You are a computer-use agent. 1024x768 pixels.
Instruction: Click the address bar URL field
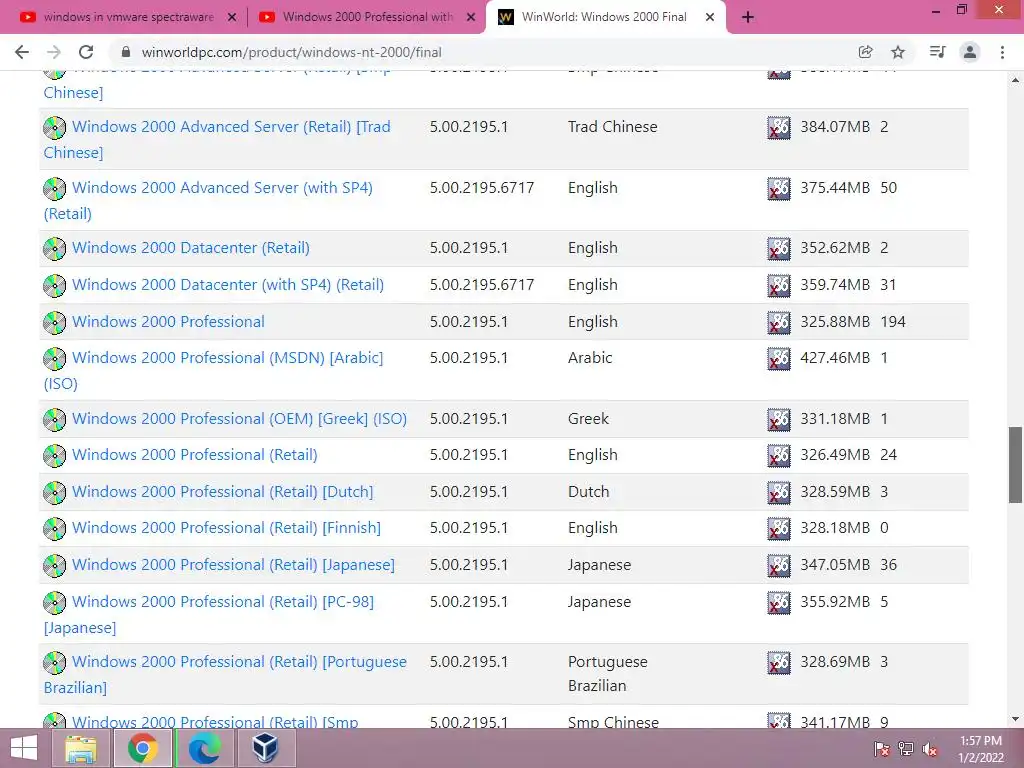click(x=483, y=52)
